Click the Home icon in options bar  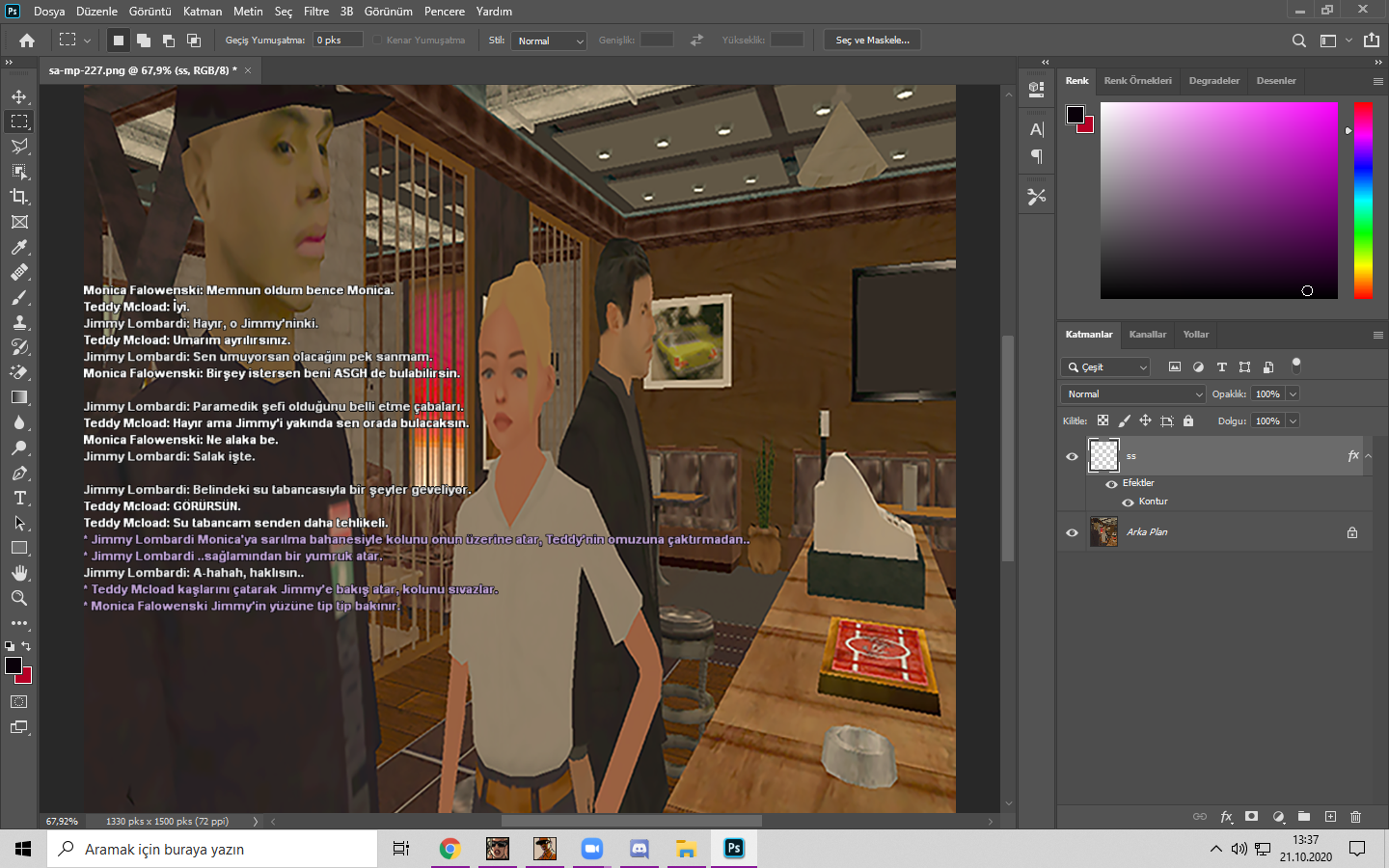tap(27, 41)
